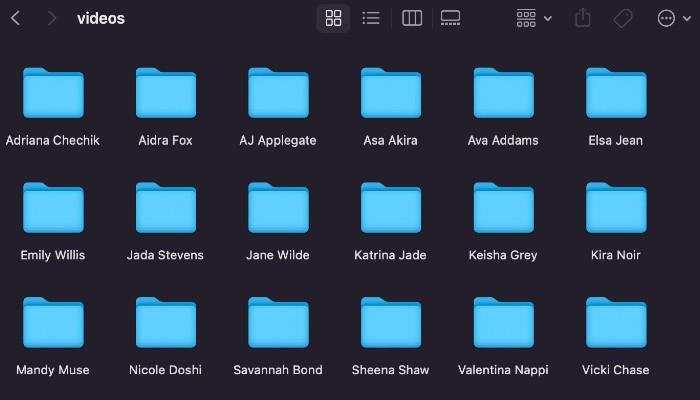Select the AJ Applegate folder icon

pos(278,93)
